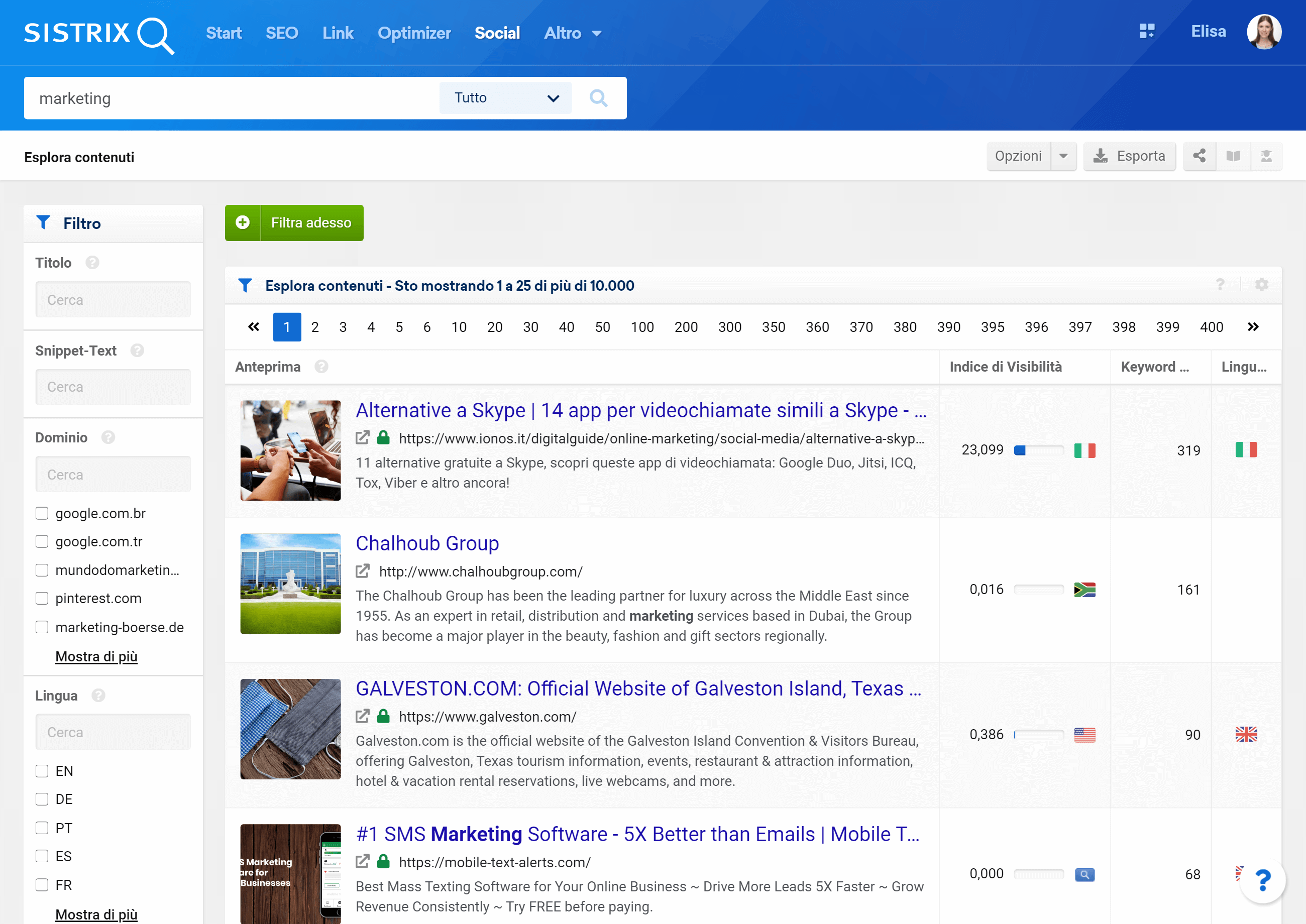Click Mostra di più under Dominio
The height and width of the screenshot is (924, 1306).
click(x=96, y=656)
